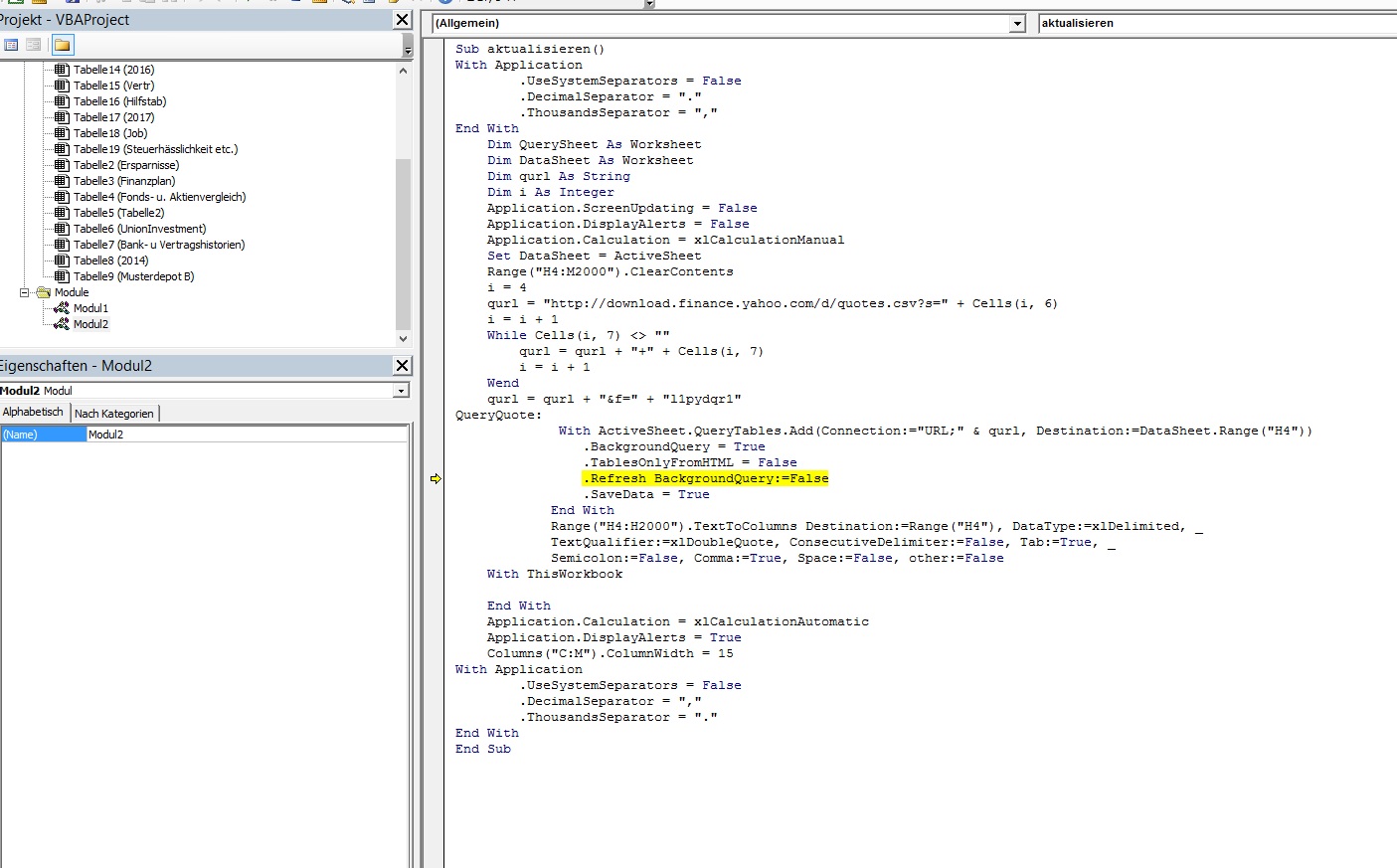Viewport: 1397px width, 868px height.
Task: Toggle Folders view in Project explorer
Action: pos(62,45)
